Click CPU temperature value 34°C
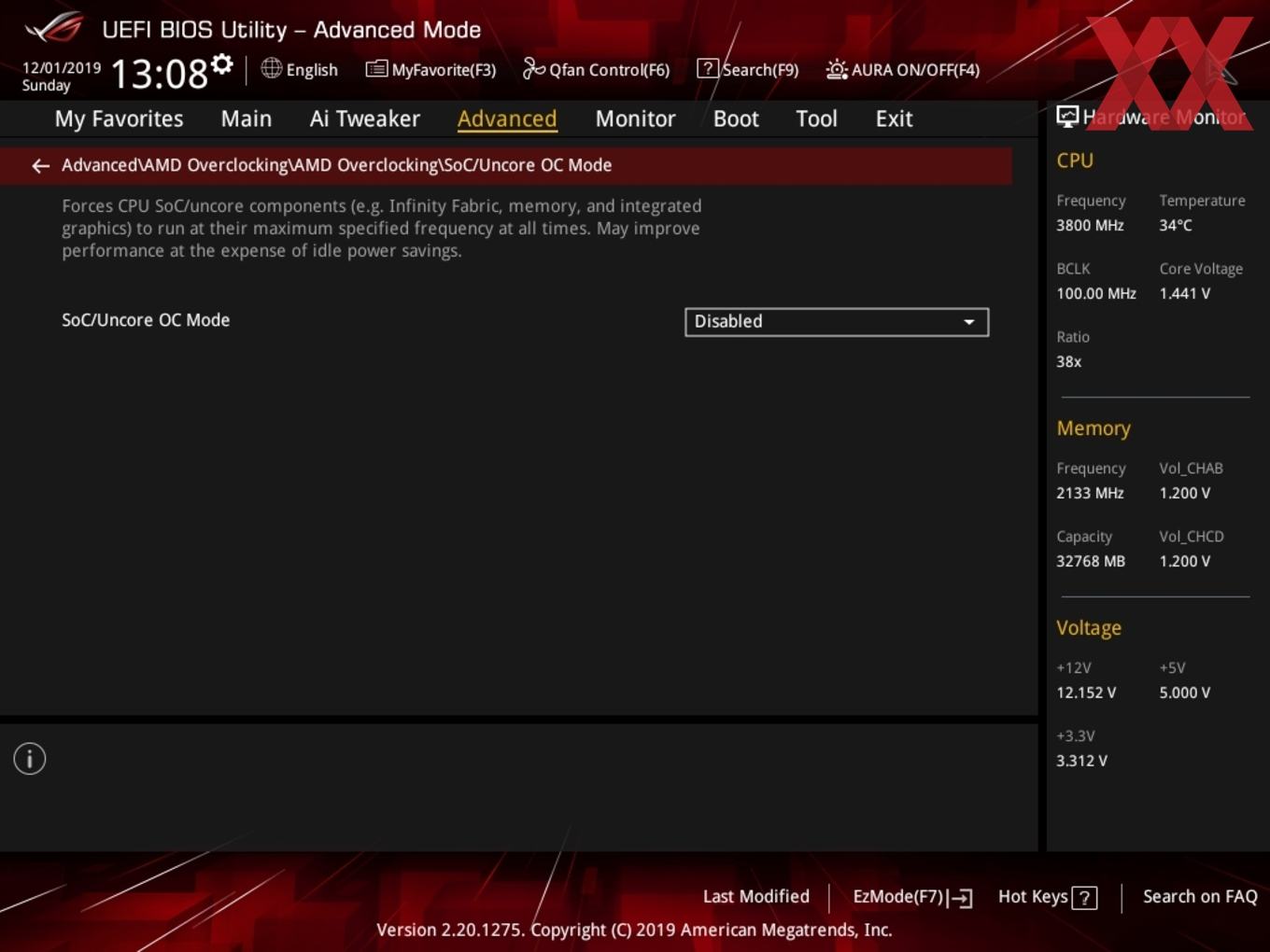This screenshot has width=1270, height=952. click(1176, 225)
